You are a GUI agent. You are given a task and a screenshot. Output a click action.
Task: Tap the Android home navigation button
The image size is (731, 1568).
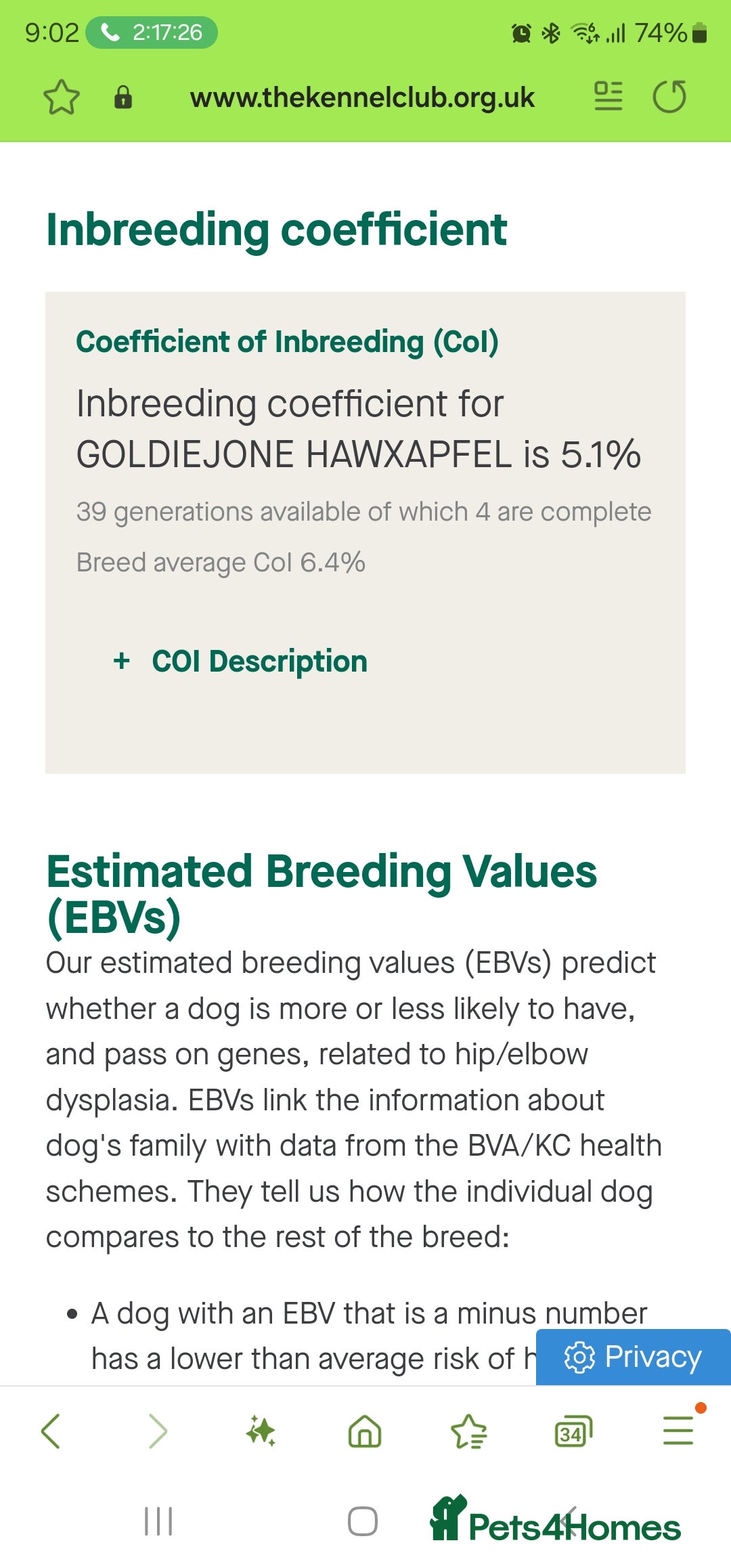tap(363, 1521)
